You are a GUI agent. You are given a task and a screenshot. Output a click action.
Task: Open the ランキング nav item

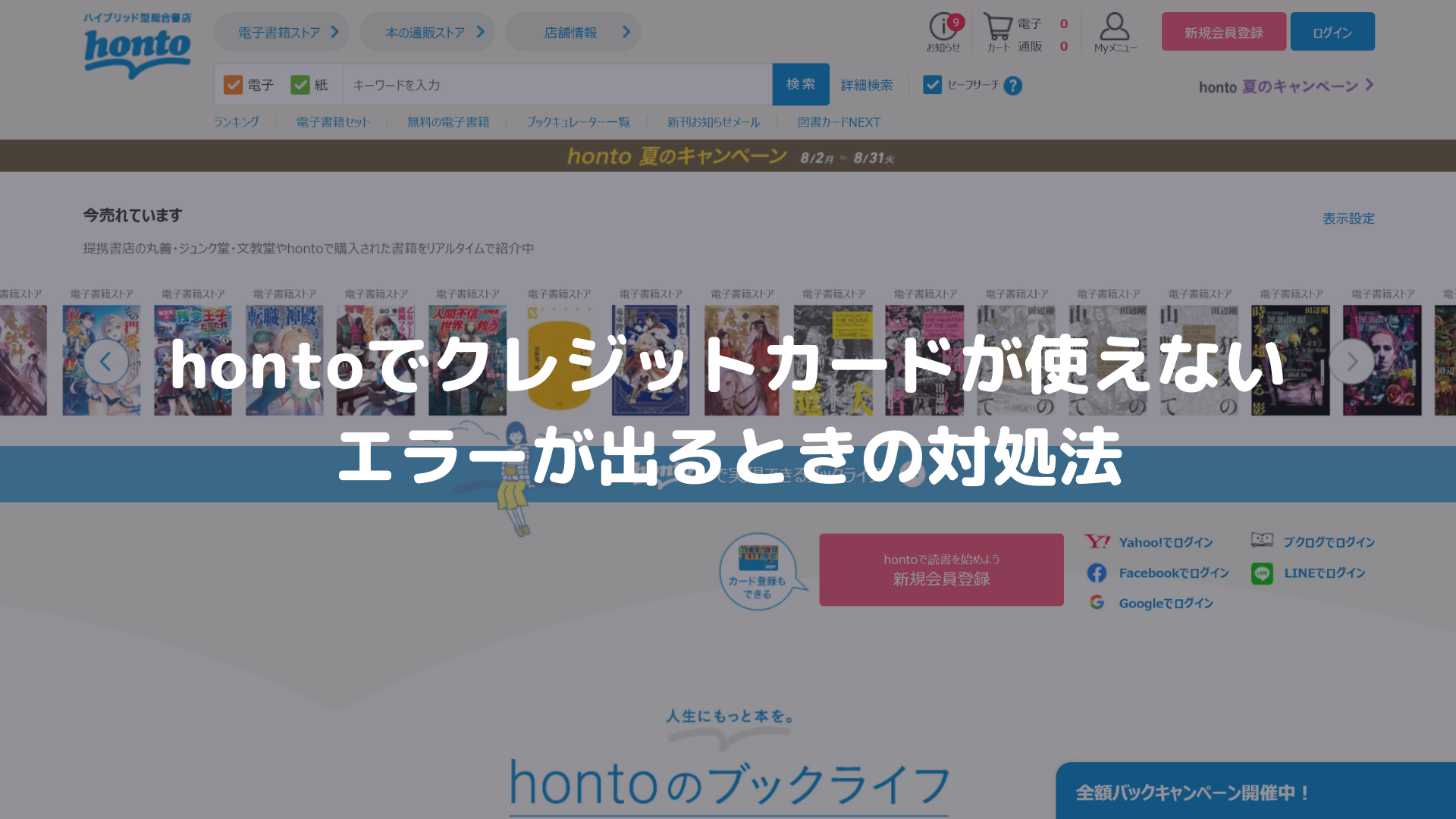[236, 122]
